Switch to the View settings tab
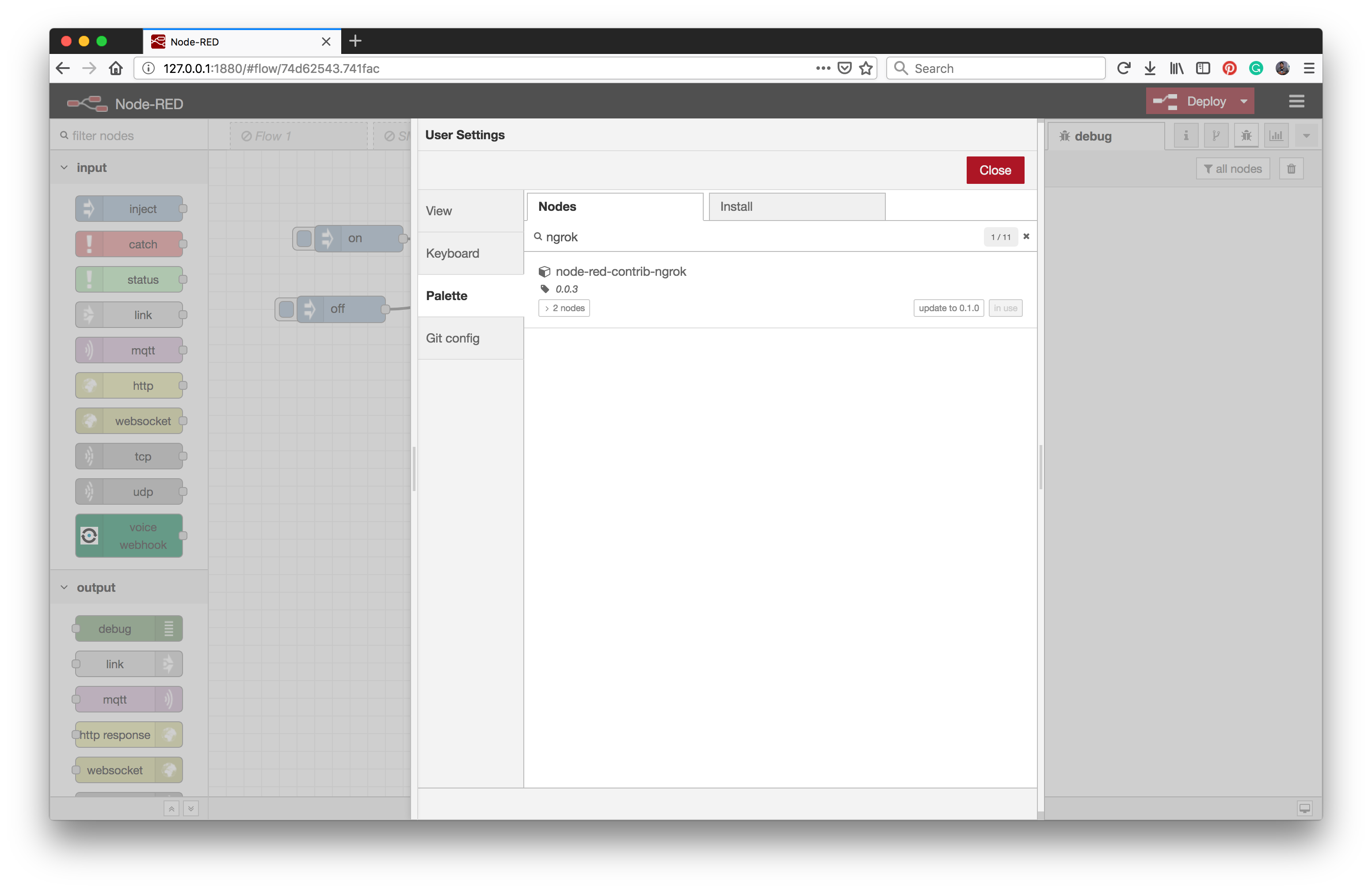The image size is (1372, 891). pos(471,211)
